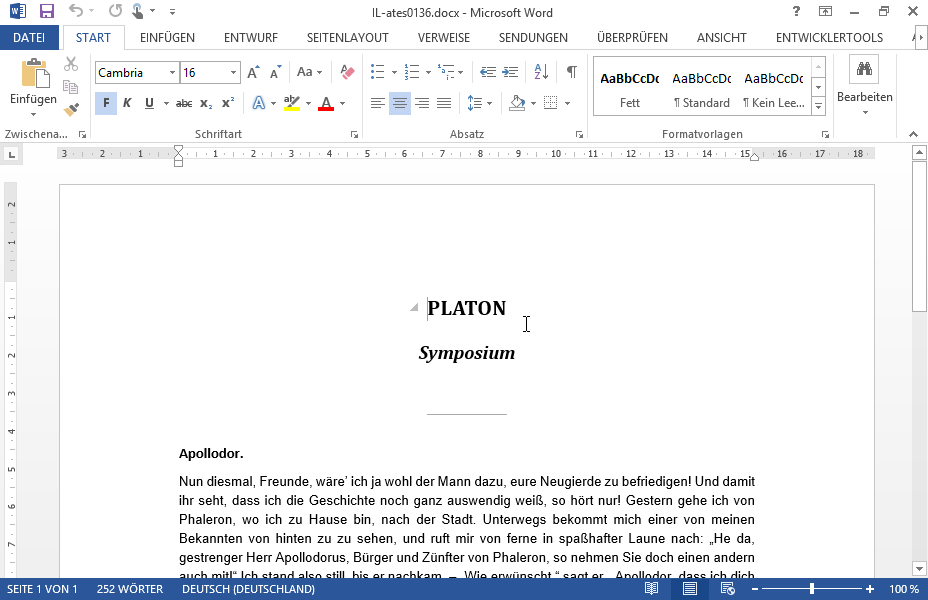Show or hide paragraph marks (¶)

click(571, 72)
